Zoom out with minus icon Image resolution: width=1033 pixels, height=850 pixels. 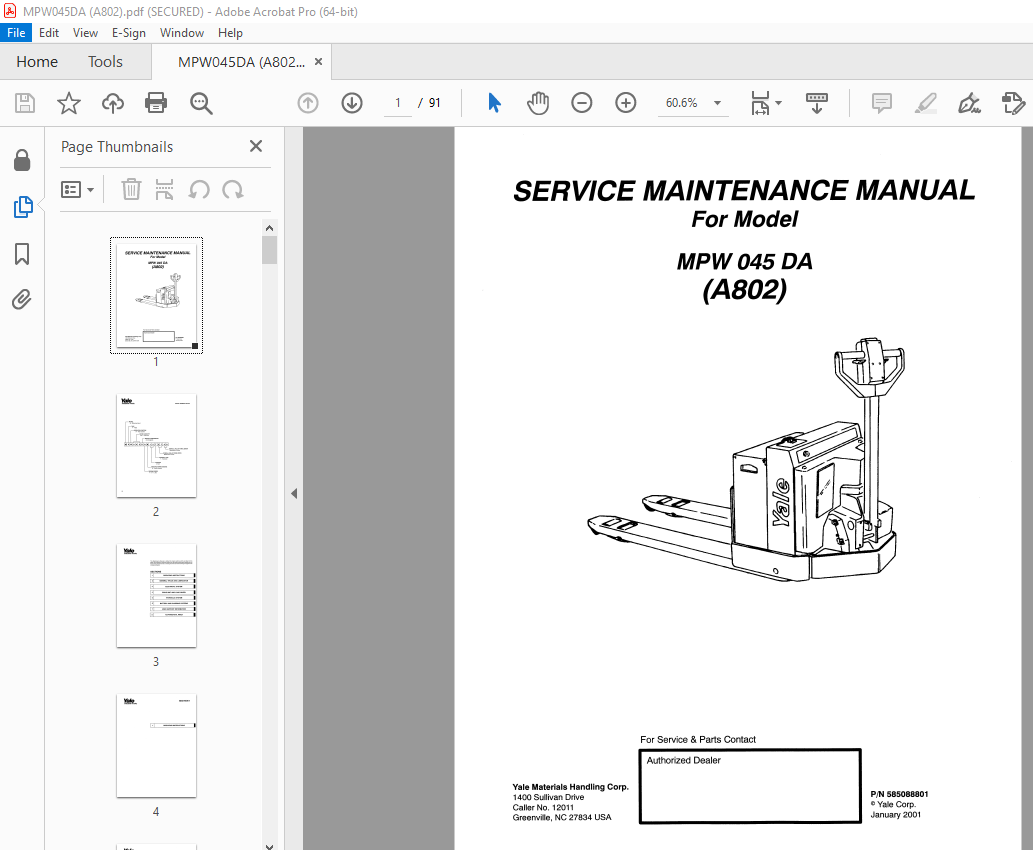coord(582,103)
